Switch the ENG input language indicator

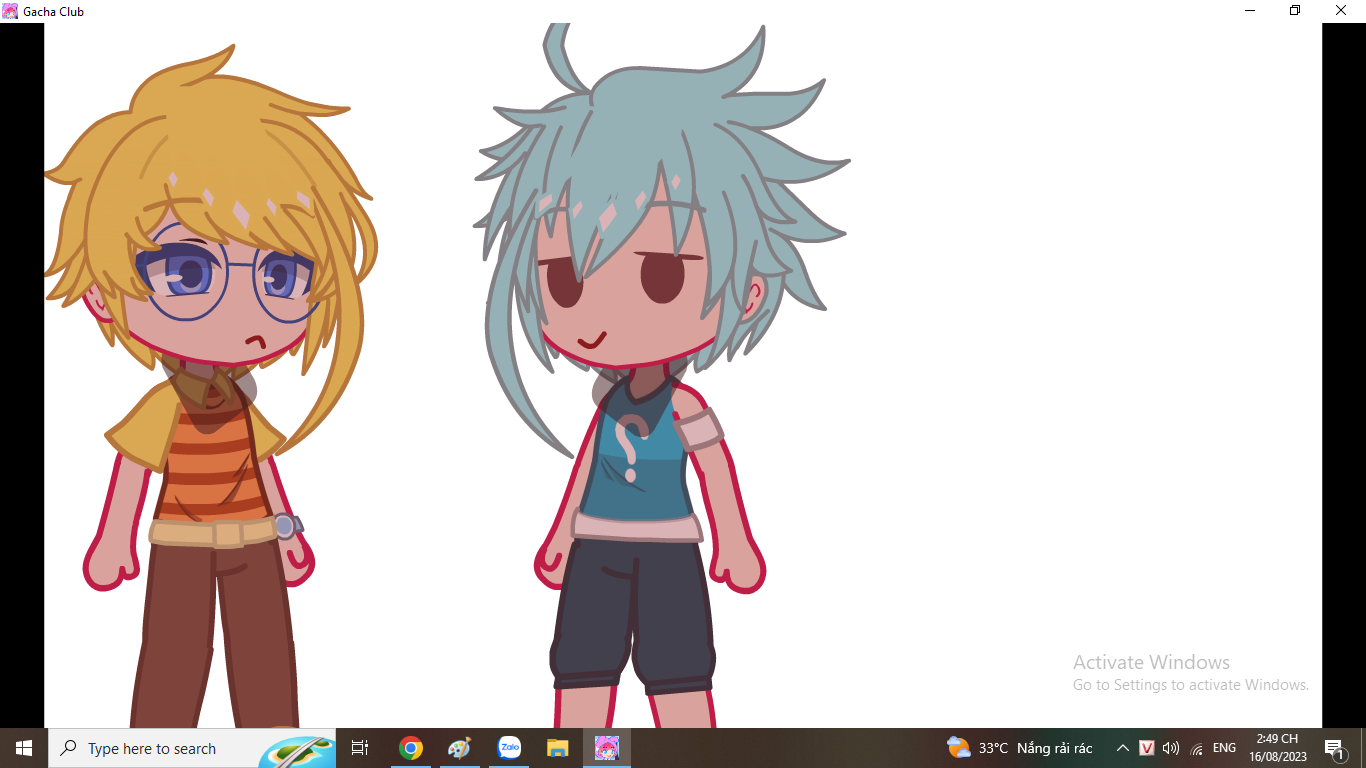1224,748
